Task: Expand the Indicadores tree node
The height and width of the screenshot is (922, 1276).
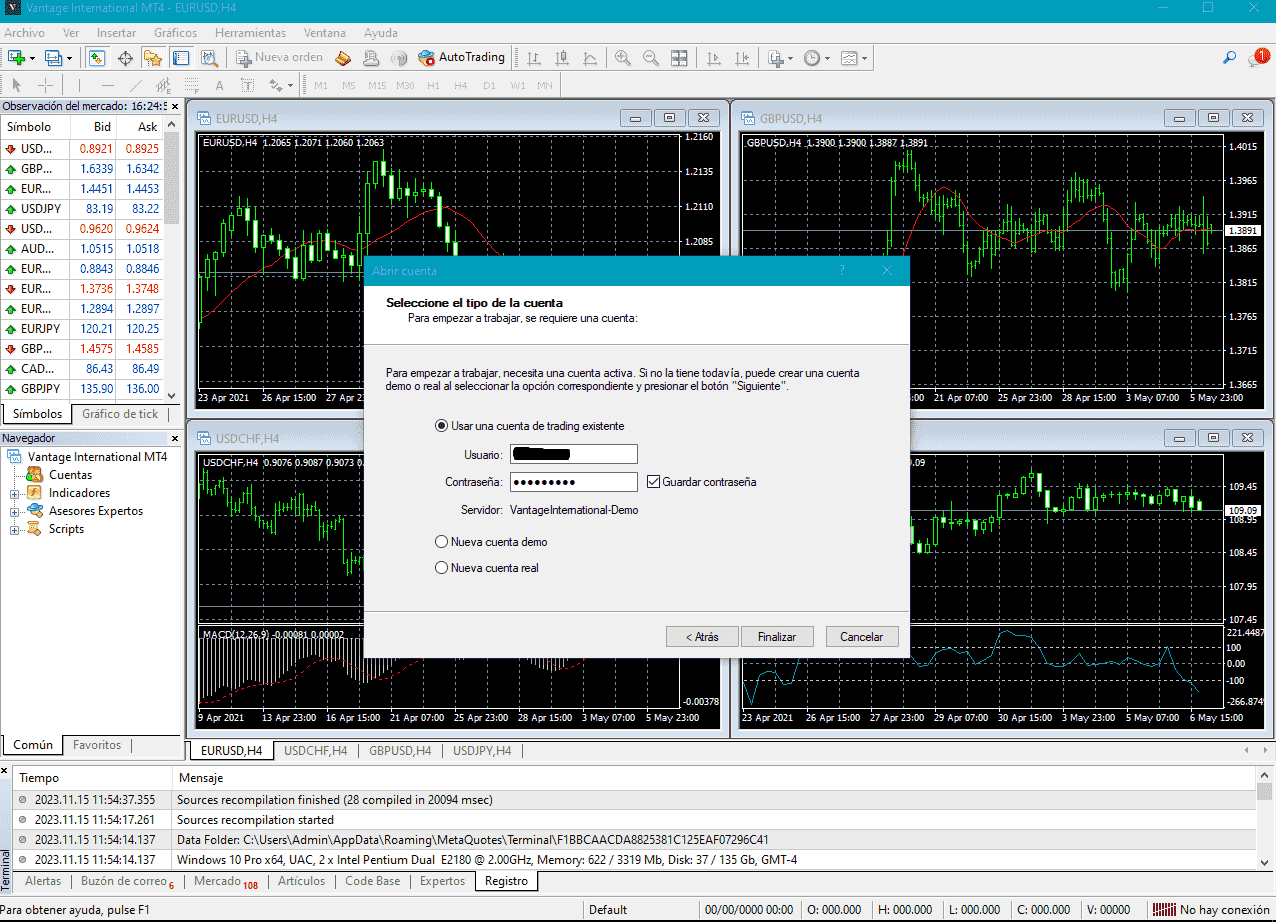Action: pos(15,493)
